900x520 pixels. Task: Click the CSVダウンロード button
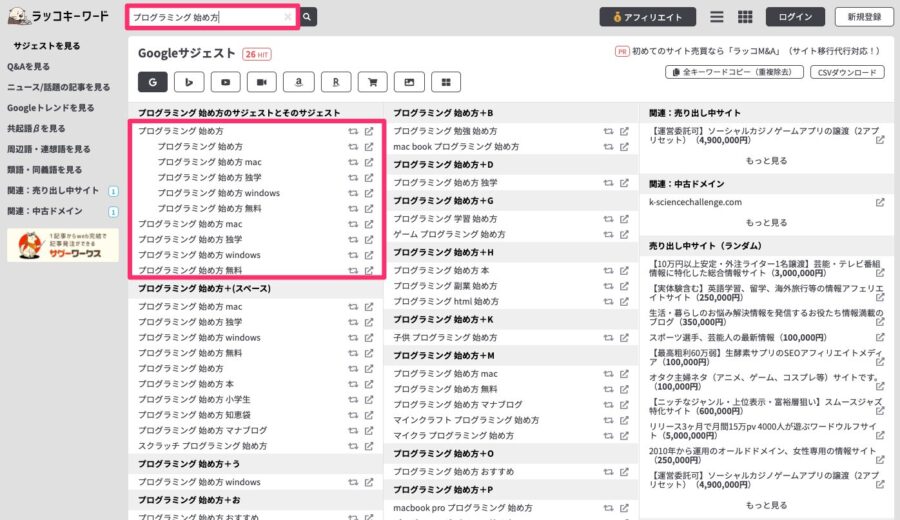click(x=847, y=72)
